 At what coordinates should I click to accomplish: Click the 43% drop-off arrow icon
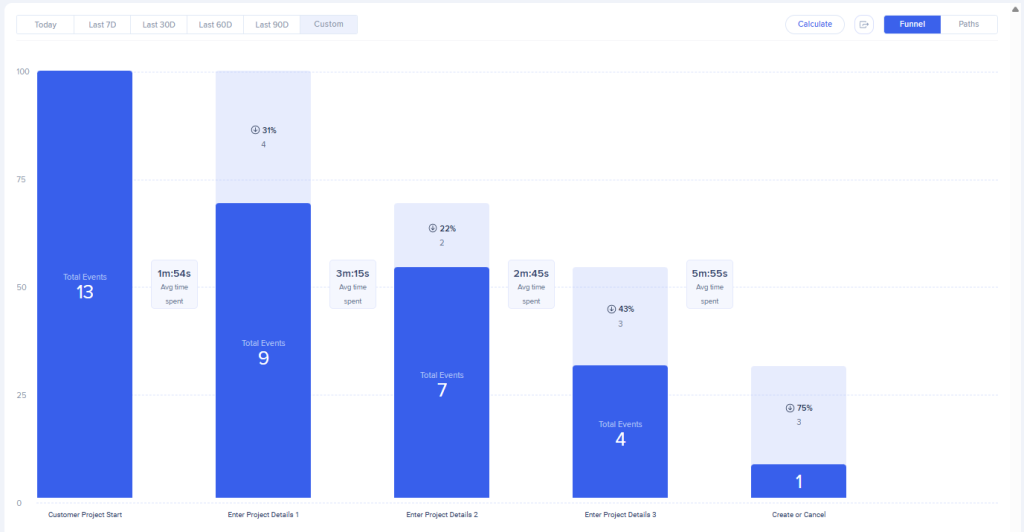611,309
